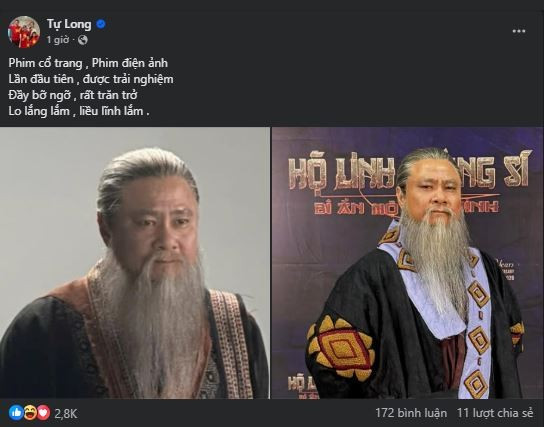Open the 11 lượt chia sẻ shares
The width and height of the screenshot is (544, 427).
pyautogui.click(x=495, y=413)
